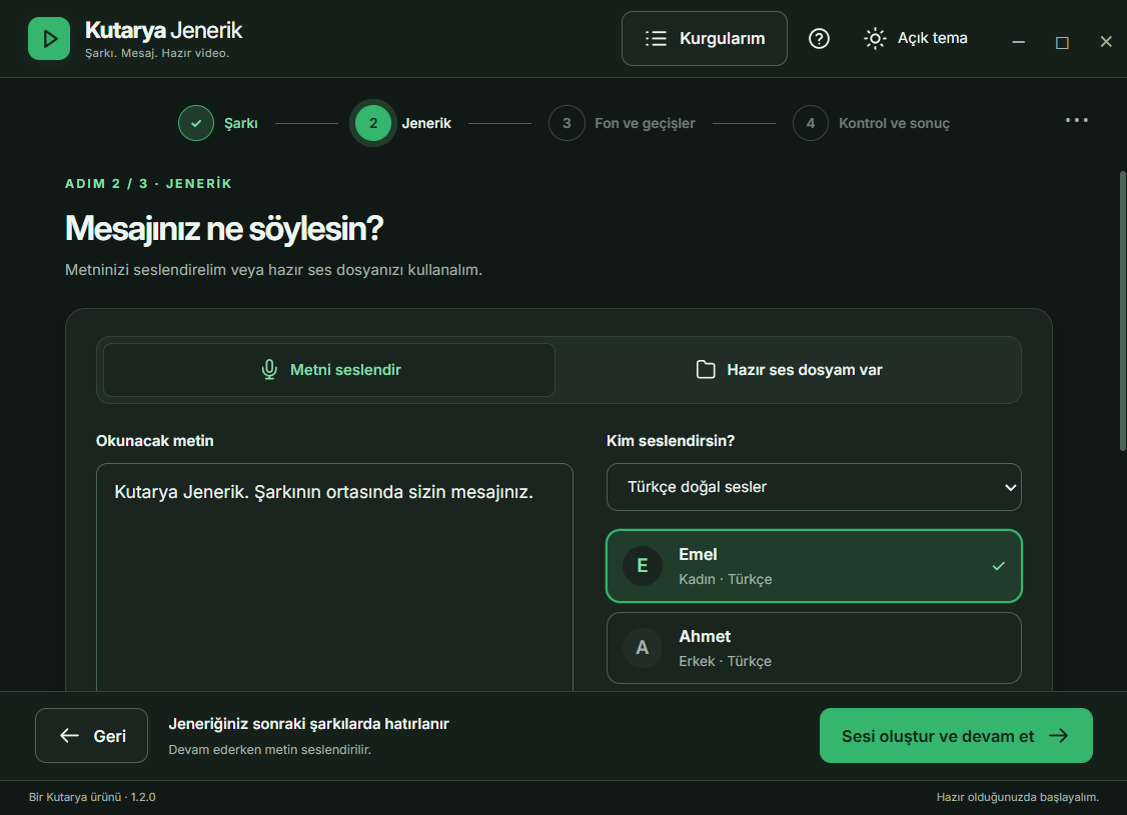This screenshot has width=1127, height=815.
Task: Go back with the Geri button
Action: (91, 735)
